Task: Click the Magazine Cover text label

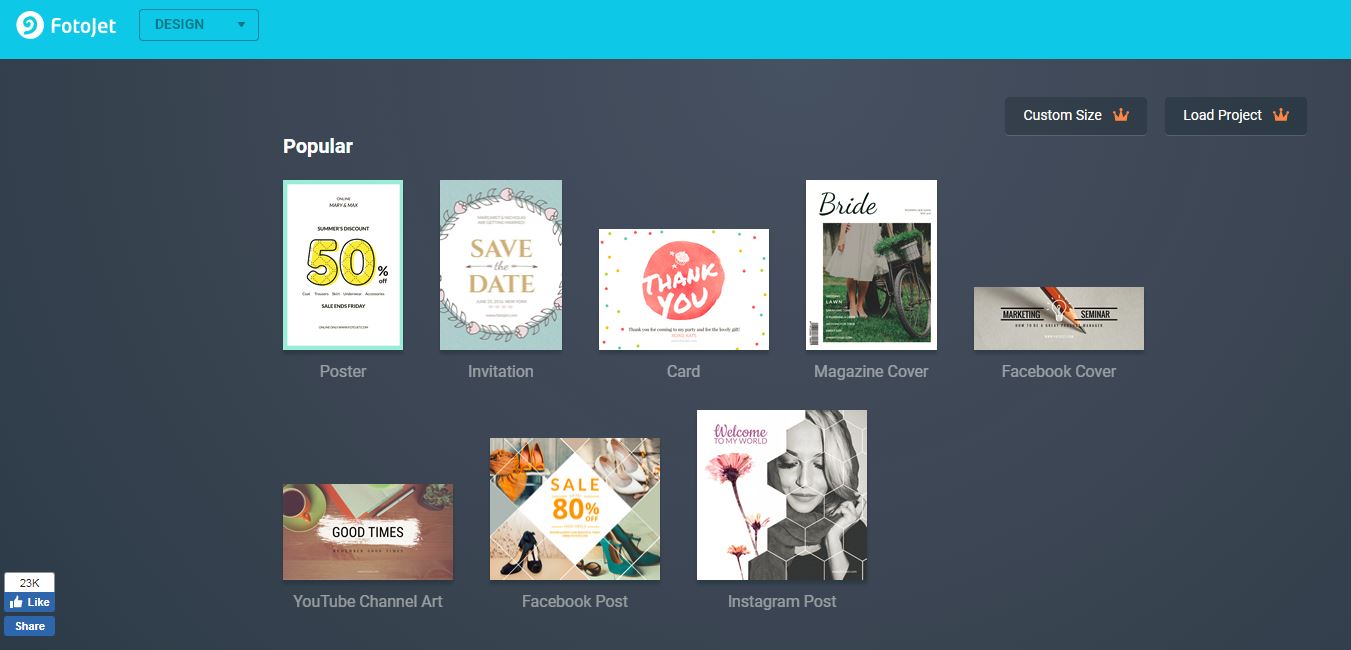Action: coord(871,371)
